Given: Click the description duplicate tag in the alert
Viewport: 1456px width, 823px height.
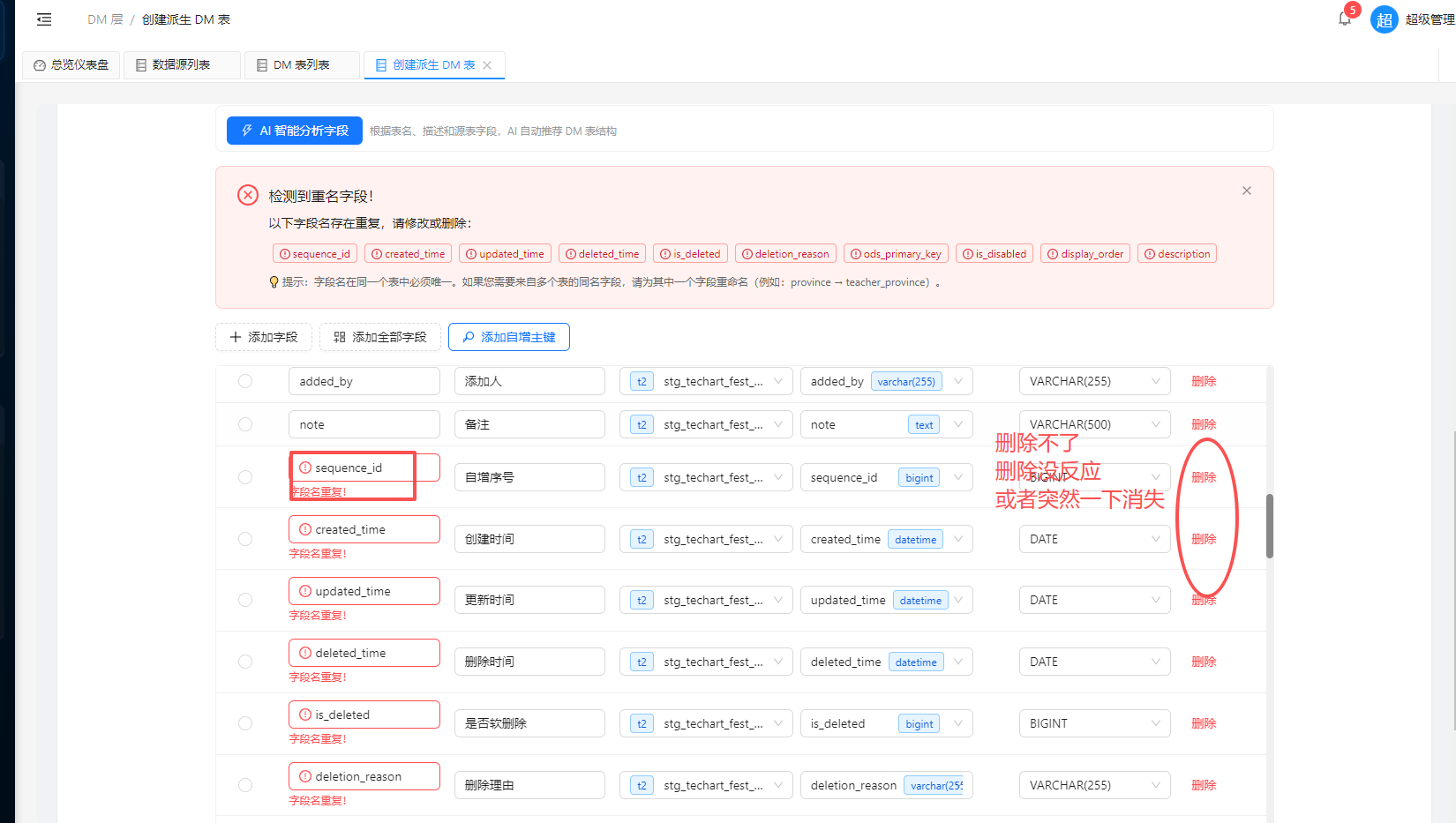Looking at the screenshot, I should (1176, 254).
